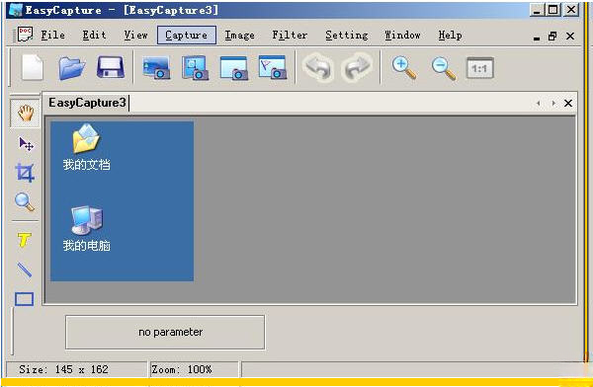This screenshot has width=593, height=387.
Task: Click the captured image thumbnail in canvas
Action: tap(122, 201)
